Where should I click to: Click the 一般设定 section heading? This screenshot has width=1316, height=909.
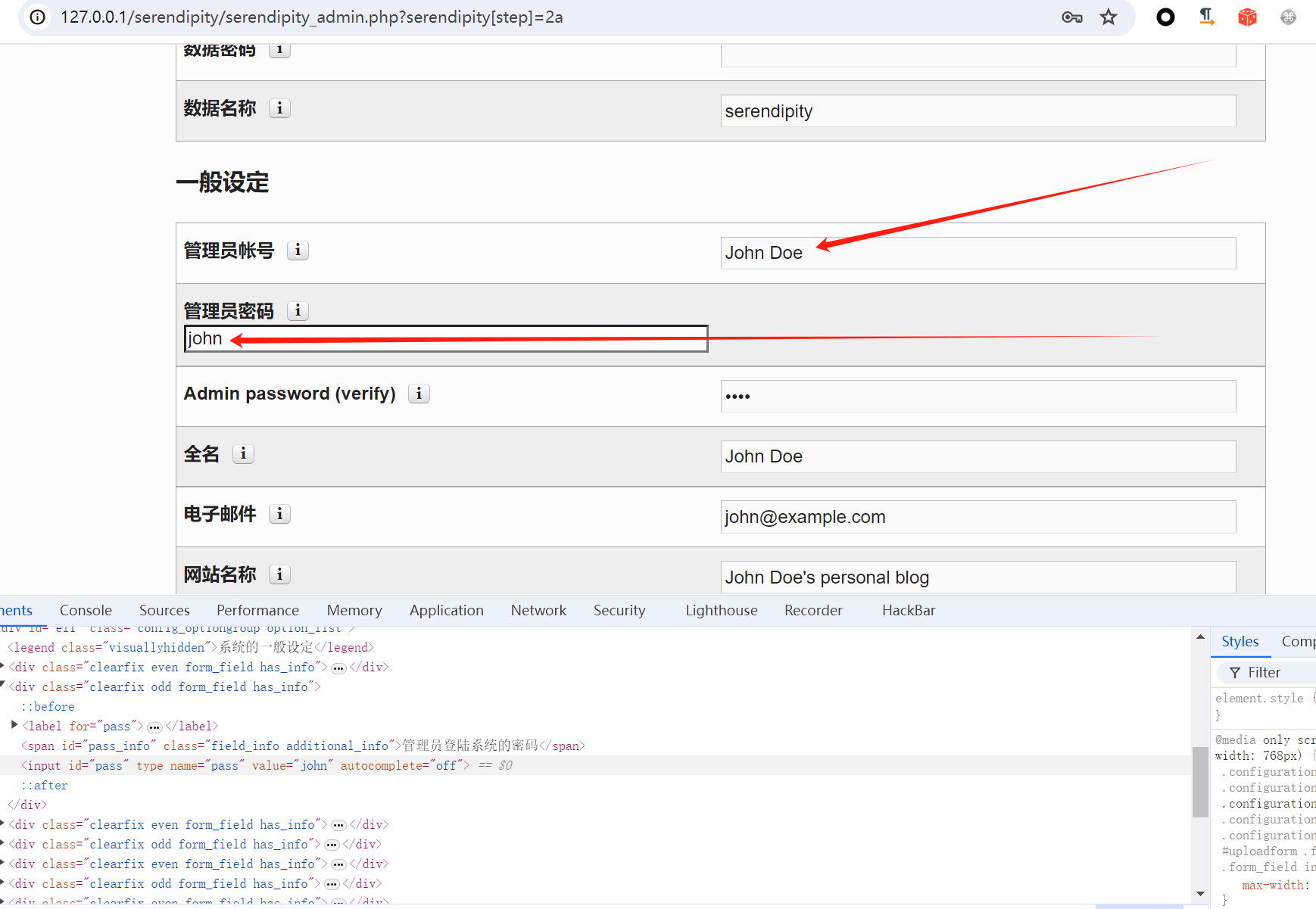[223, 182]
